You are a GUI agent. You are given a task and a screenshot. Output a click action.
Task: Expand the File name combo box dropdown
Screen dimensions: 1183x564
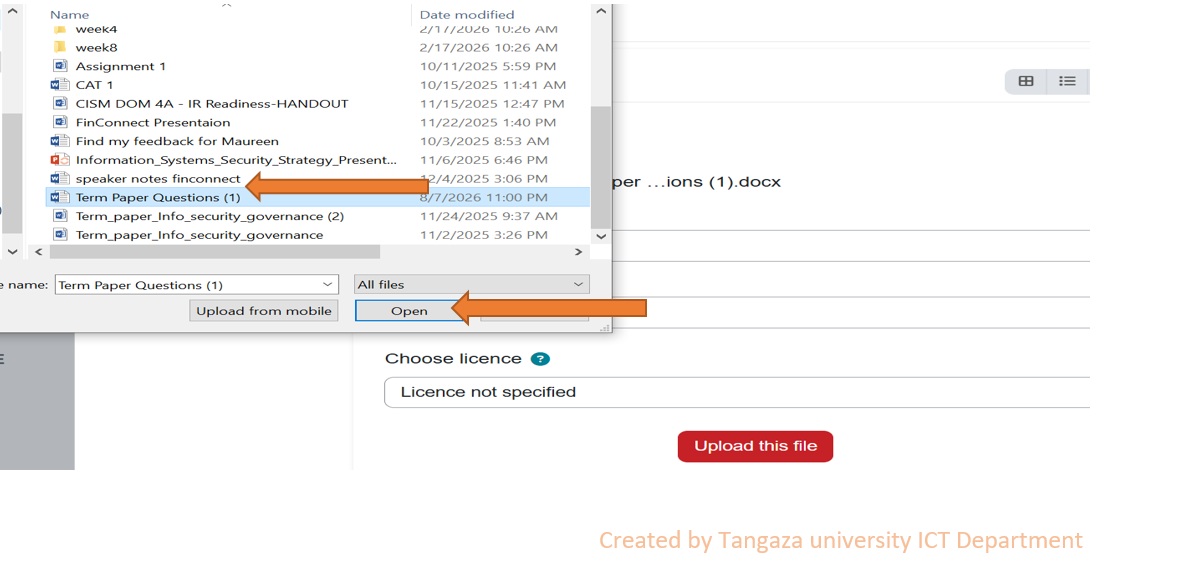[x=328, y=285]
